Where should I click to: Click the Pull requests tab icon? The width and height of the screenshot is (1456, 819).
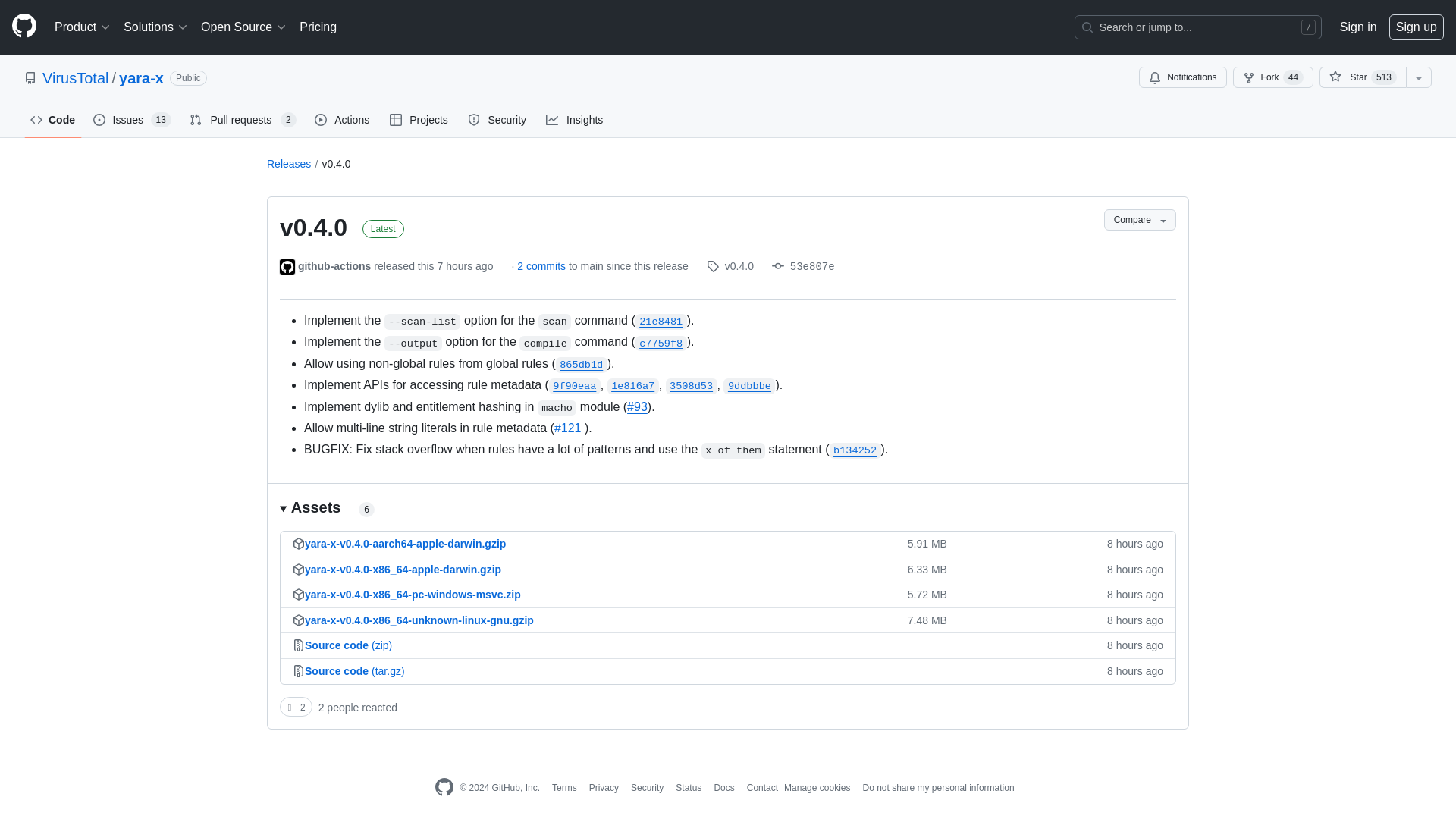click(x=196, y=120)
